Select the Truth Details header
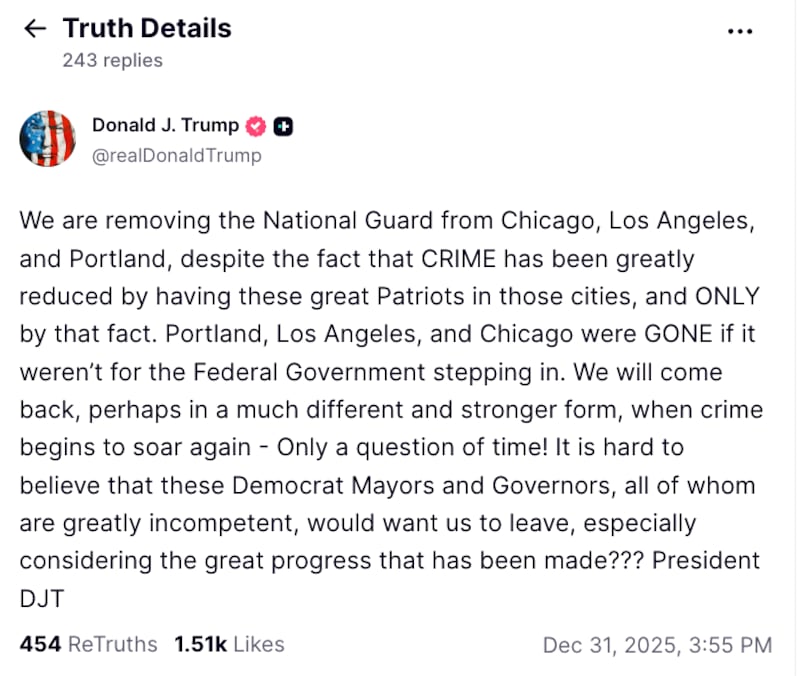 [147, 28]
